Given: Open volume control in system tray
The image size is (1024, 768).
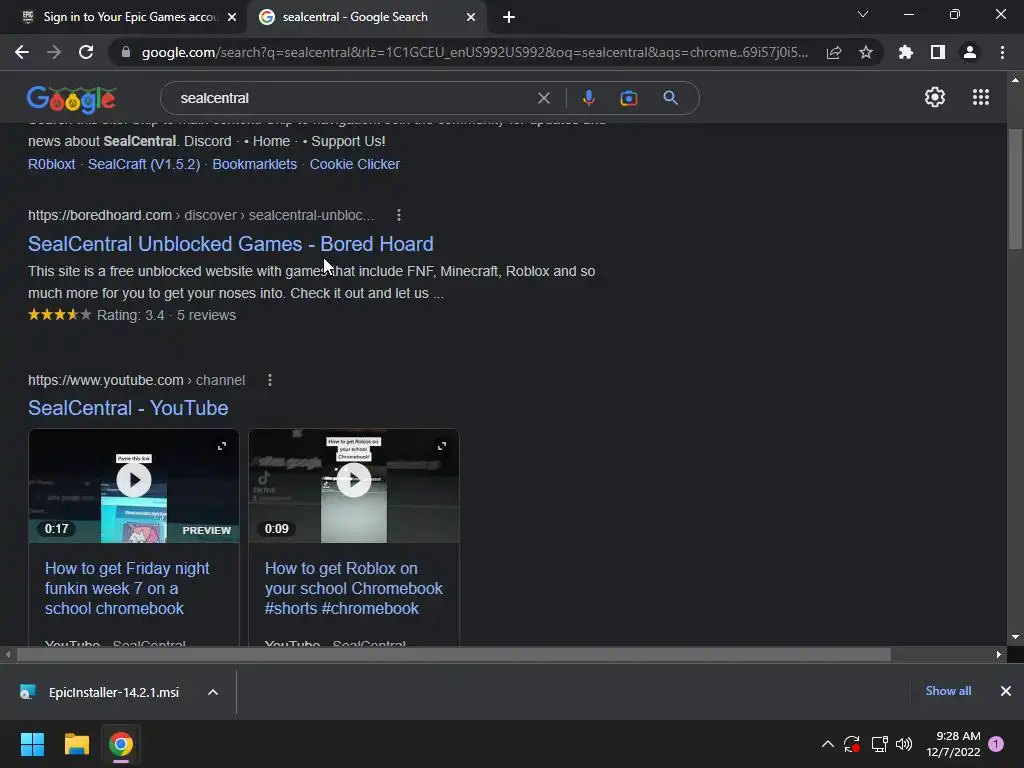Looking at the screenshot, I should 904,744.
